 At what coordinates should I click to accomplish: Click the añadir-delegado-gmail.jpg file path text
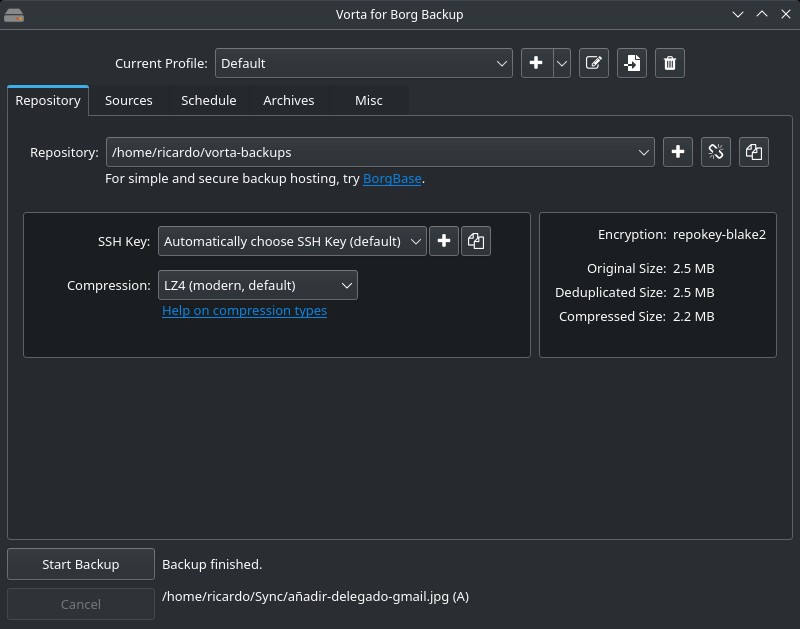315,597
